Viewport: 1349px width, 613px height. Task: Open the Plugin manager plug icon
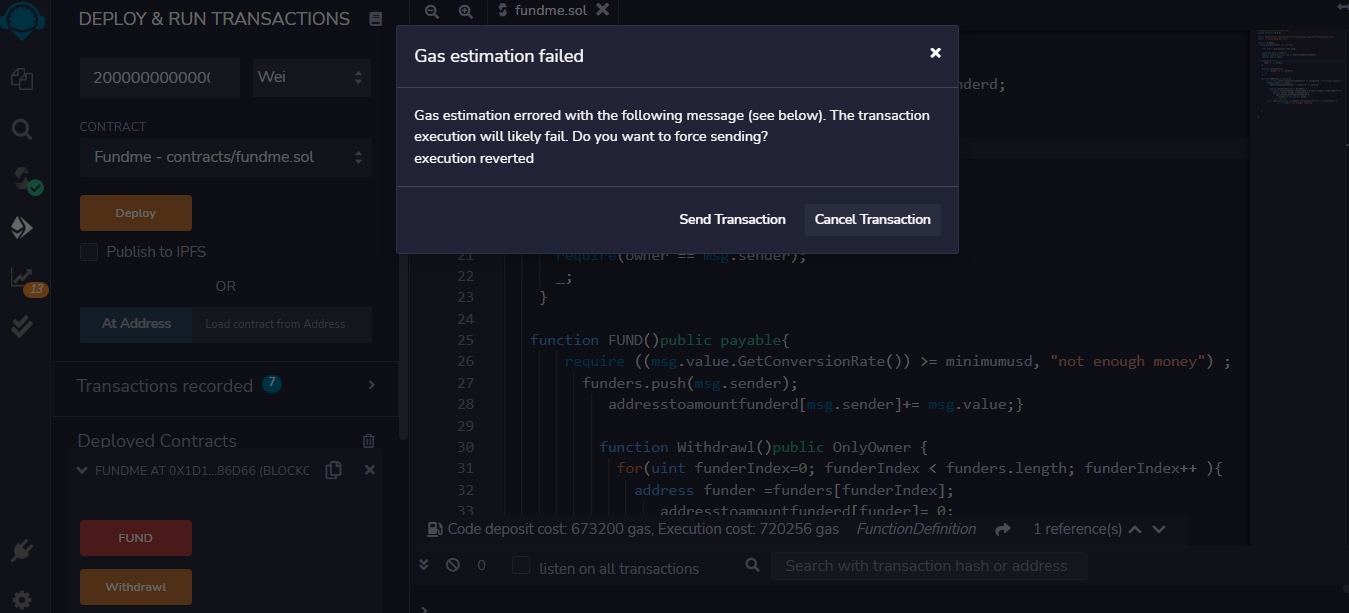tap(22, 551)
